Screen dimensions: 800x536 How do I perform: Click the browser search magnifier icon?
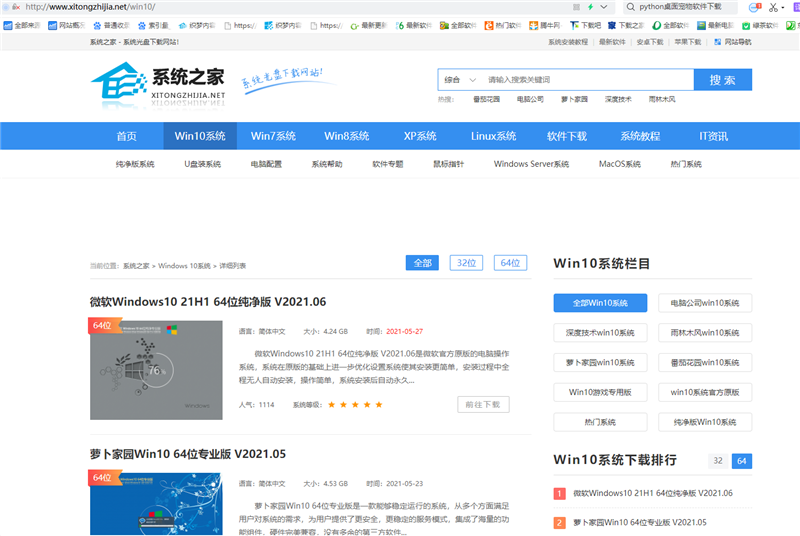[631, 6]
